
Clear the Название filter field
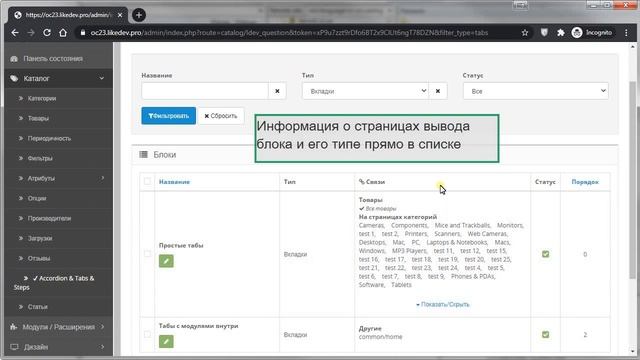coord(277,91)
